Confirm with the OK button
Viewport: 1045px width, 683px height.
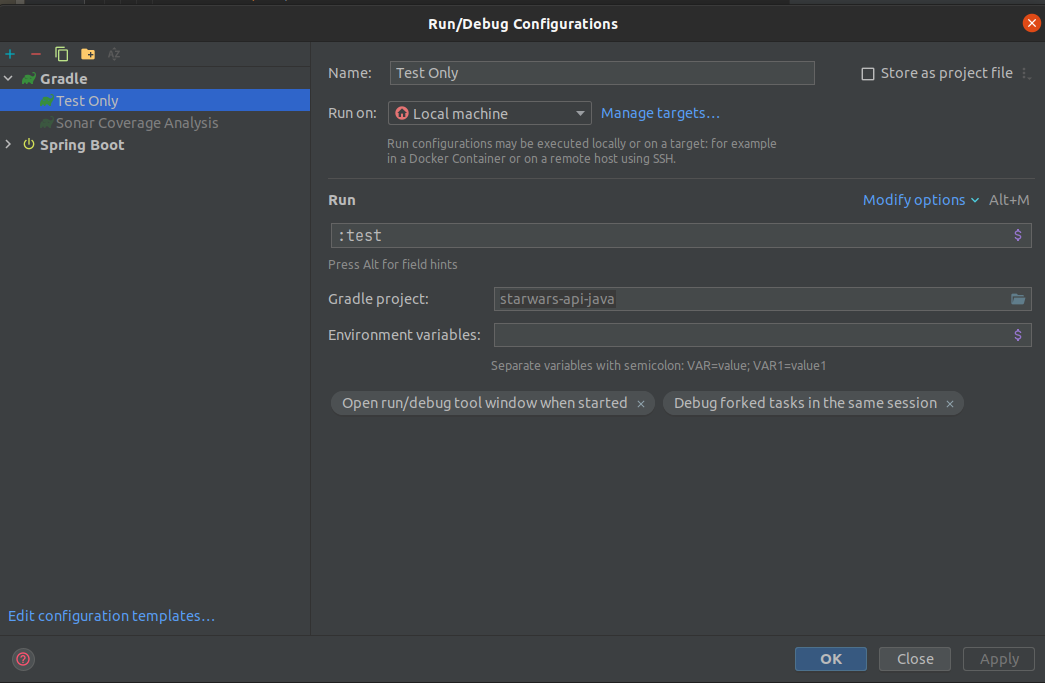click(831, 659)
